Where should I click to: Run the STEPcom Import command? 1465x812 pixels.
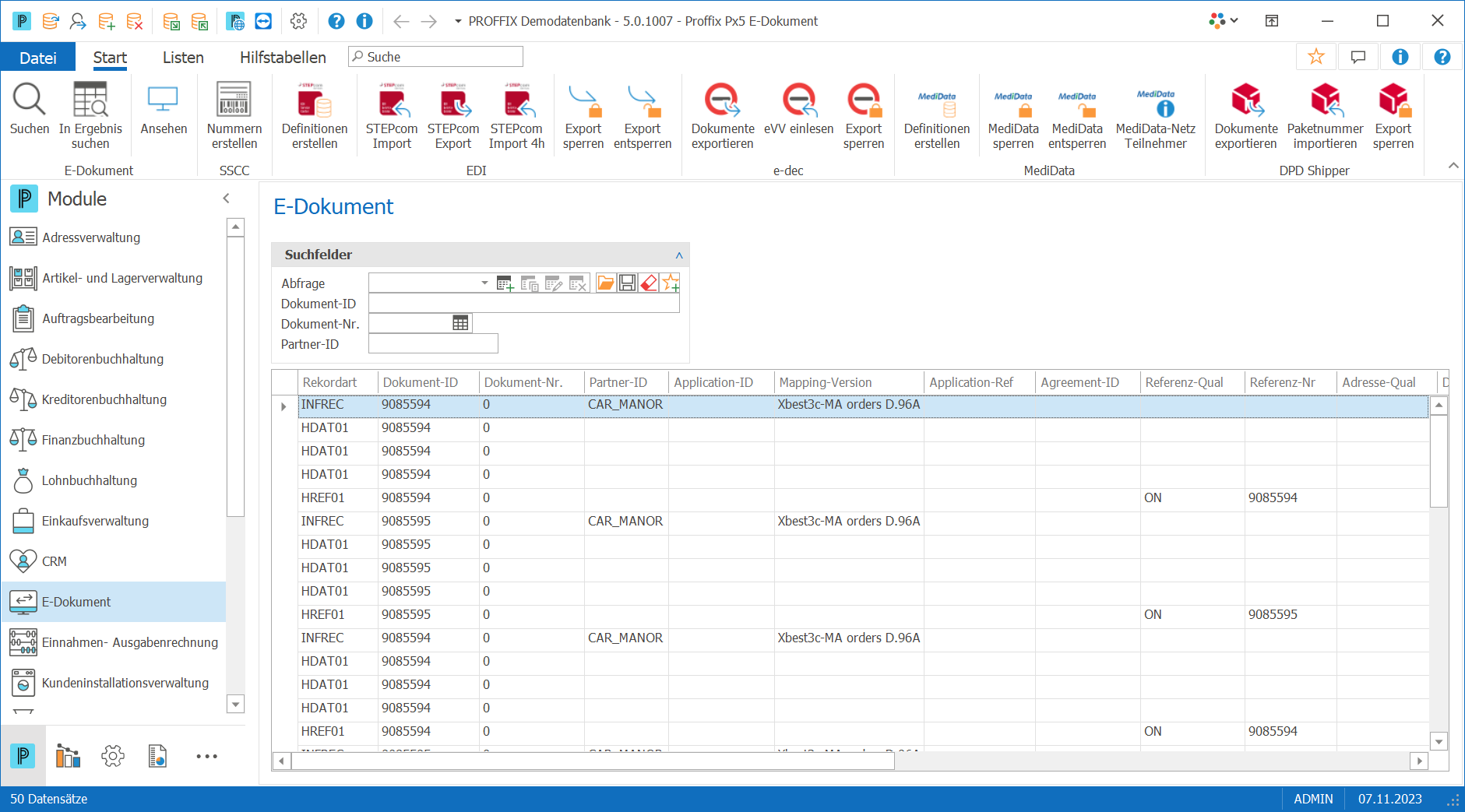[x=392, y=115]
